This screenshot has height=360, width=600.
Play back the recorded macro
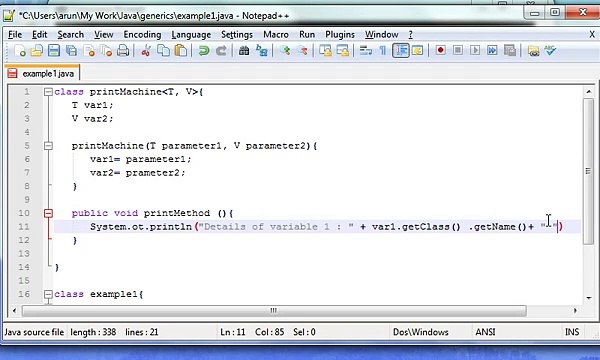(x=475, y=50)
